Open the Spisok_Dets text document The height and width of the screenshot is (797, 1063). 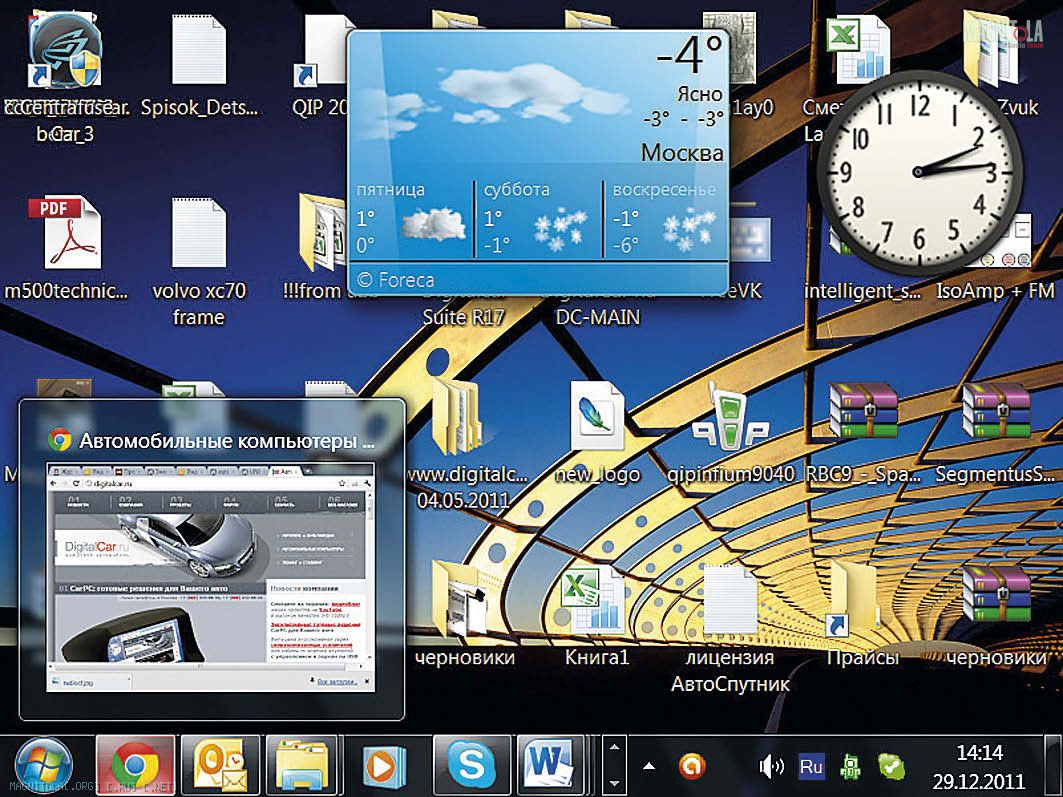tap(199, 66)
